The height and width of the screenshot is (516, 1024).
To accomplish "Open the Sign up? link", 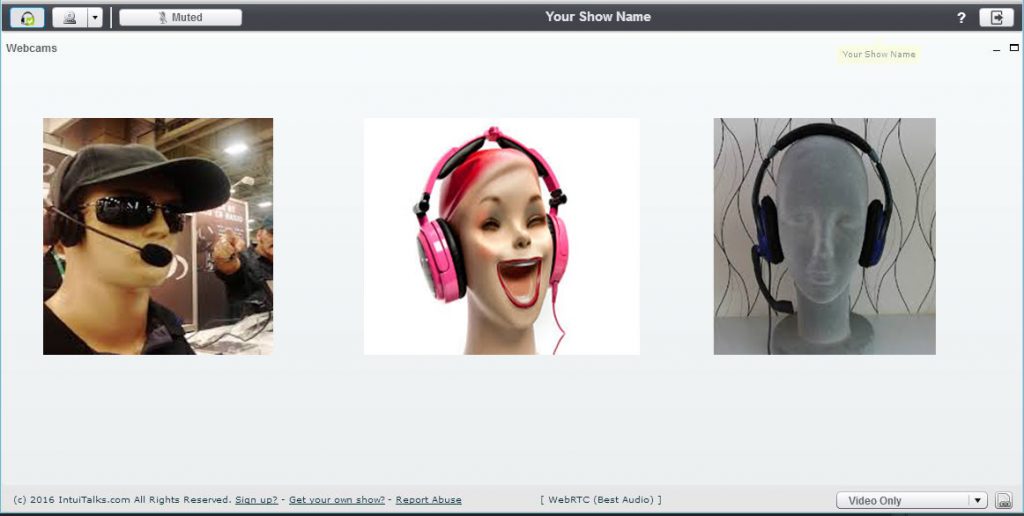I will pos(256,500).
